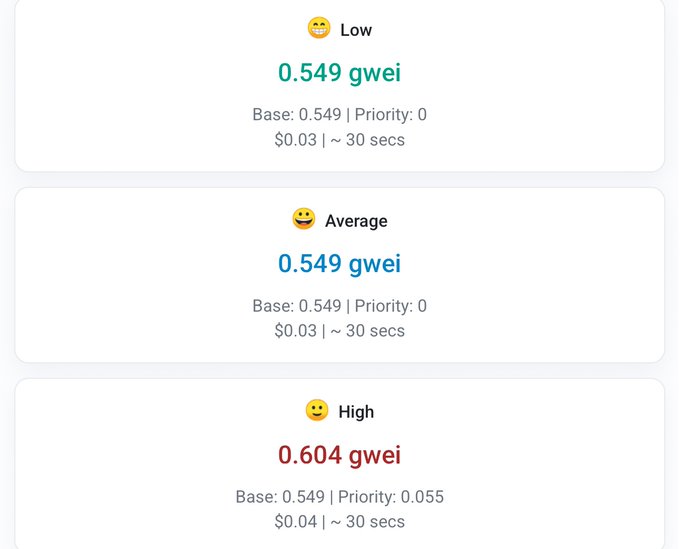Click the Low label text

pyautogui.click(x=356, y=30)
